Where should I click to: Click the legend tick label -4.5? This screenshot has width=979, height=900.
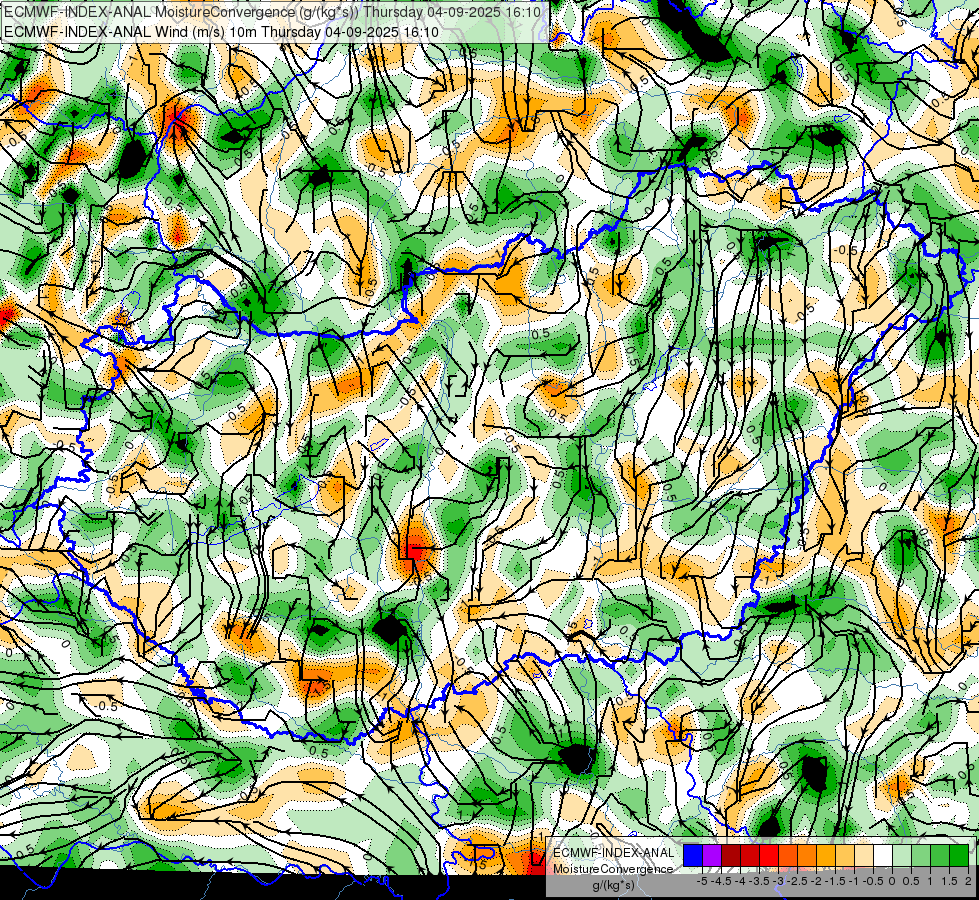coord(721,881)
